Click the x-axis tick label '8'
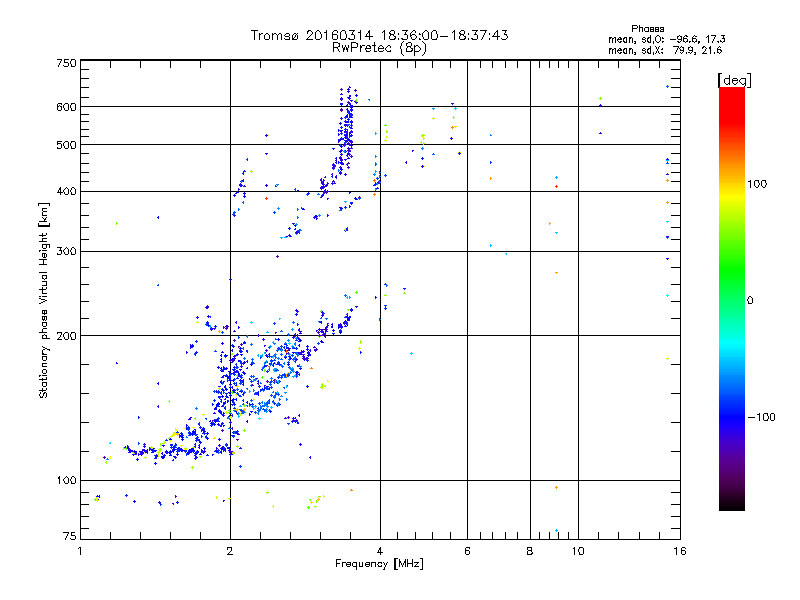This screenshot has height=600, width=800. [530, 551]
